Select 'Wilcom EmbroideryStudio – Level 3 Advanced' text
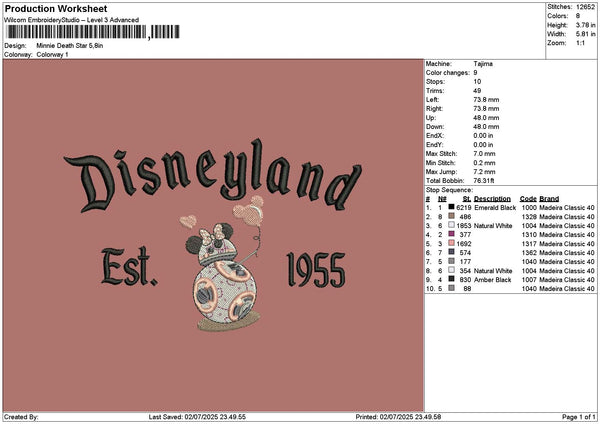This screenshot has width=600, height=424. (x=72, y=20)
